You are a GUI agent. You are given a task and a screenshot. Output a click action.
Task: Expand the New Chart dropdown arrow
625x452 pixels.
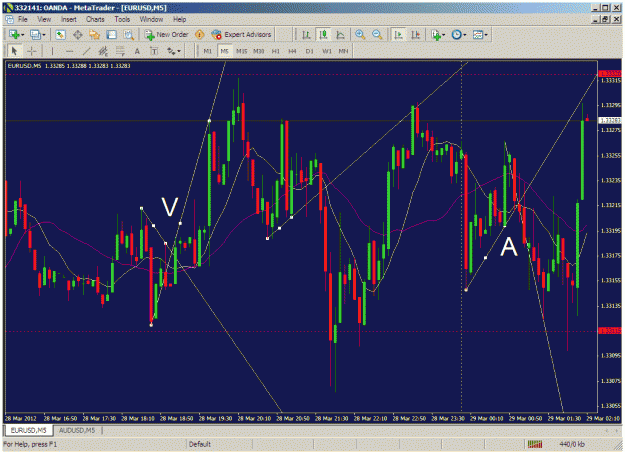pos(22,35)
